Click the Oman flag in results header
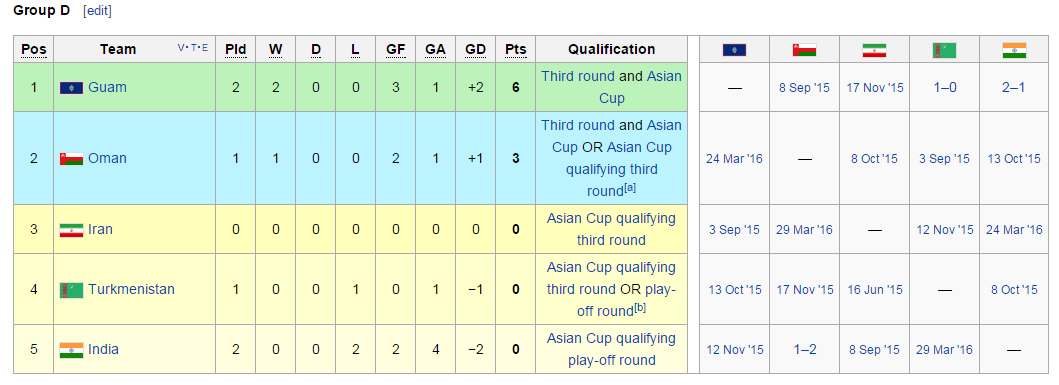Screen dimensions: 1059x385 [x=804, y=50]
